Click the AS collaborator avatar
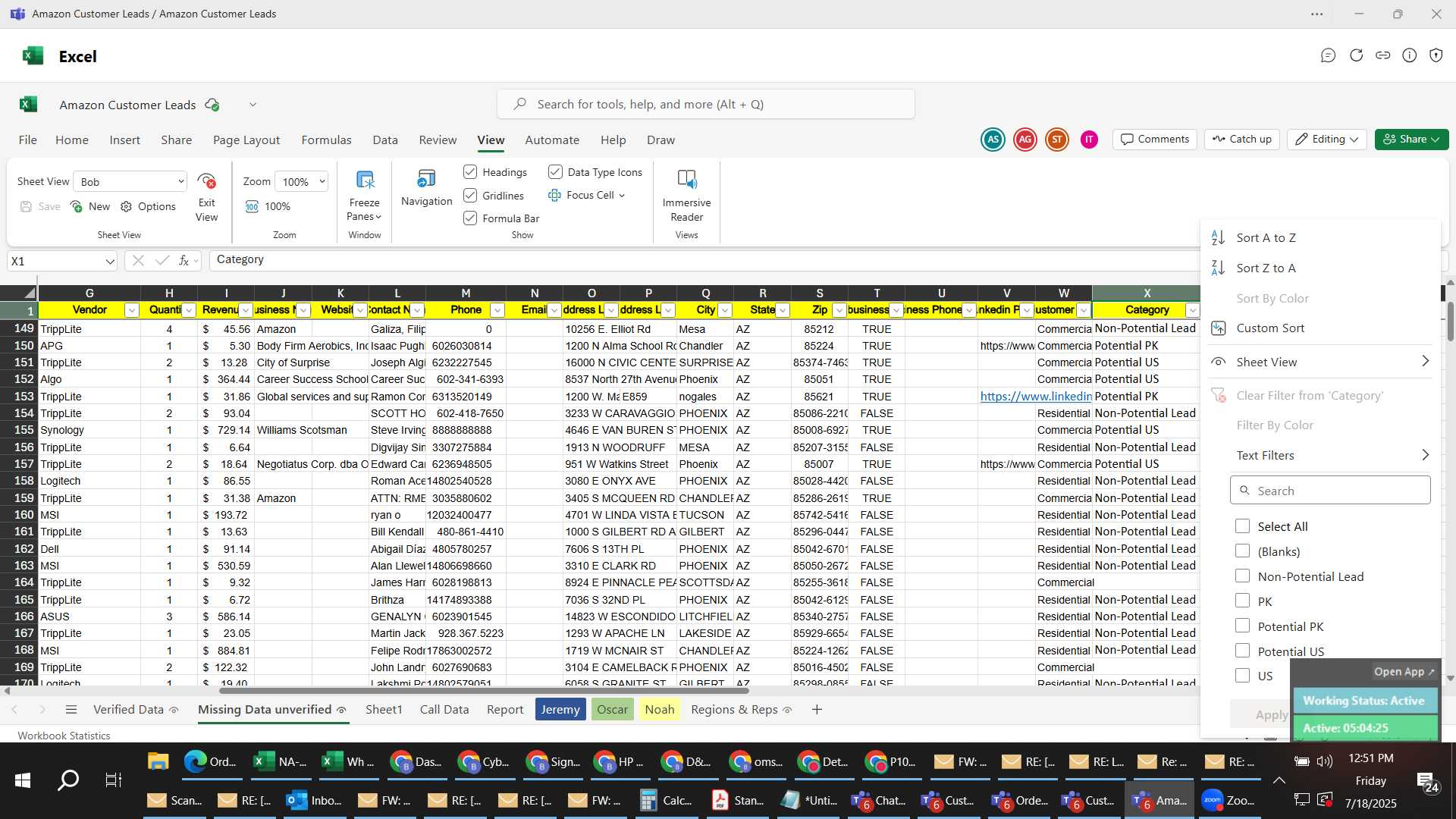Screen dimensions: 1456x819 click(x=993, y=140)
